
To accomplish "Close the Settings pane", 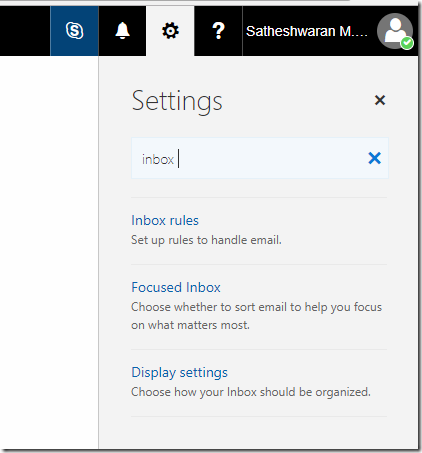I will (380, 100).
